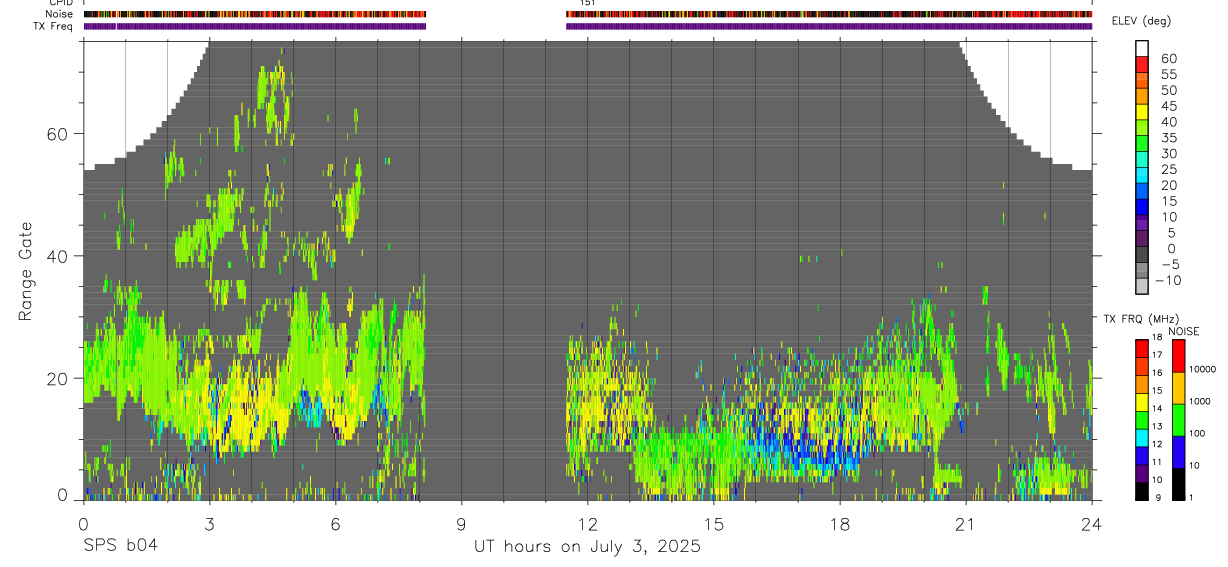Click the orange NOISE segment between 1000 and 10000

coord(1178,388)
